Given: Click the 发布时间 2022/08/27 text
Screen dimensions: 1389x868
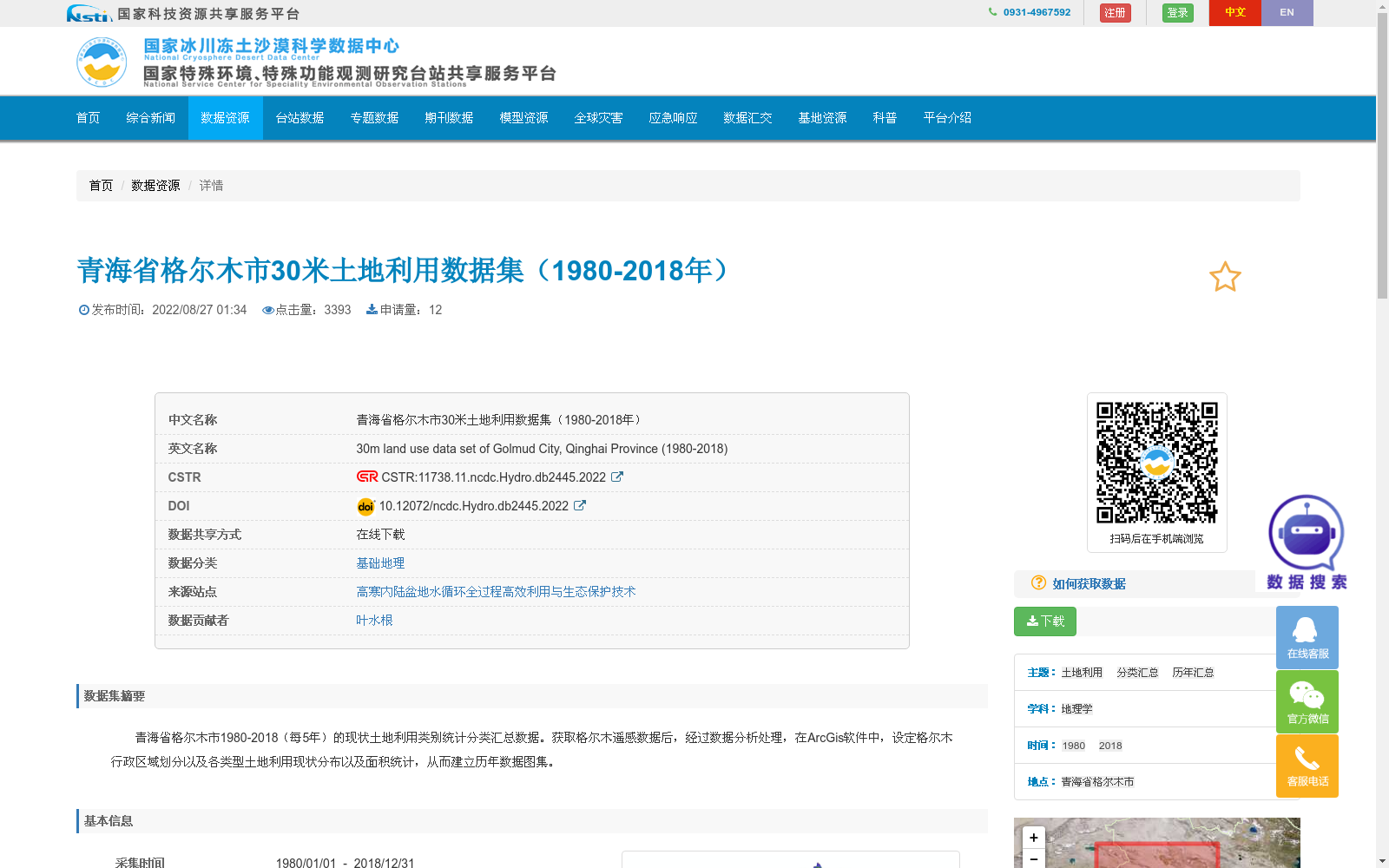Looking at the screenshot, I should click(x=162, y=310).
